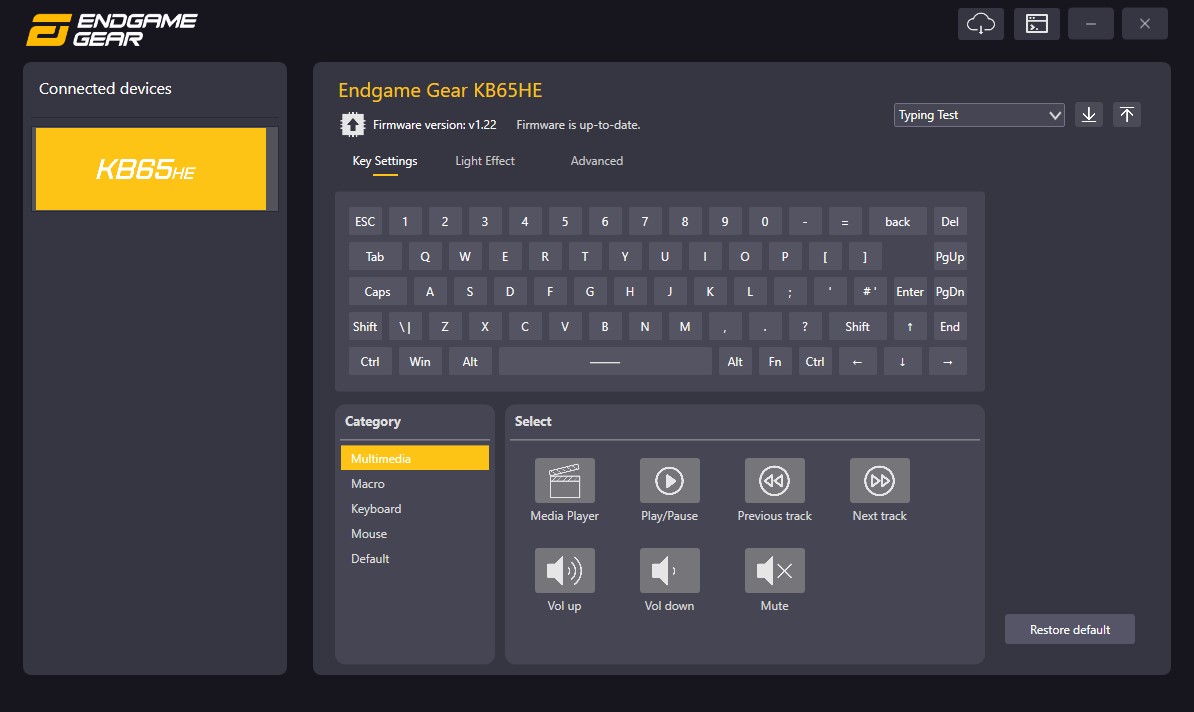Click the left Shift key
The image size is (1194, 712).
(x=365, y=327)
